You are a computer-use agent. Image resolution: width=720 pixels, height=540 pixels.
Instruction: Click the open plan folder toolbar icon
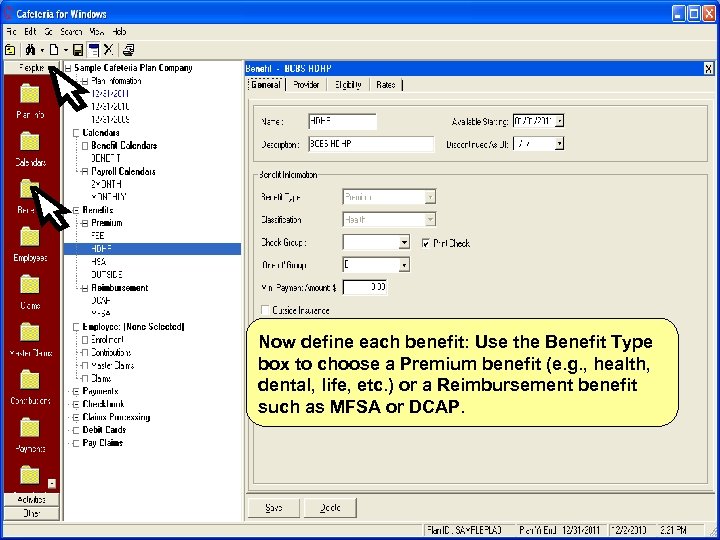click(x=10, y=50)
